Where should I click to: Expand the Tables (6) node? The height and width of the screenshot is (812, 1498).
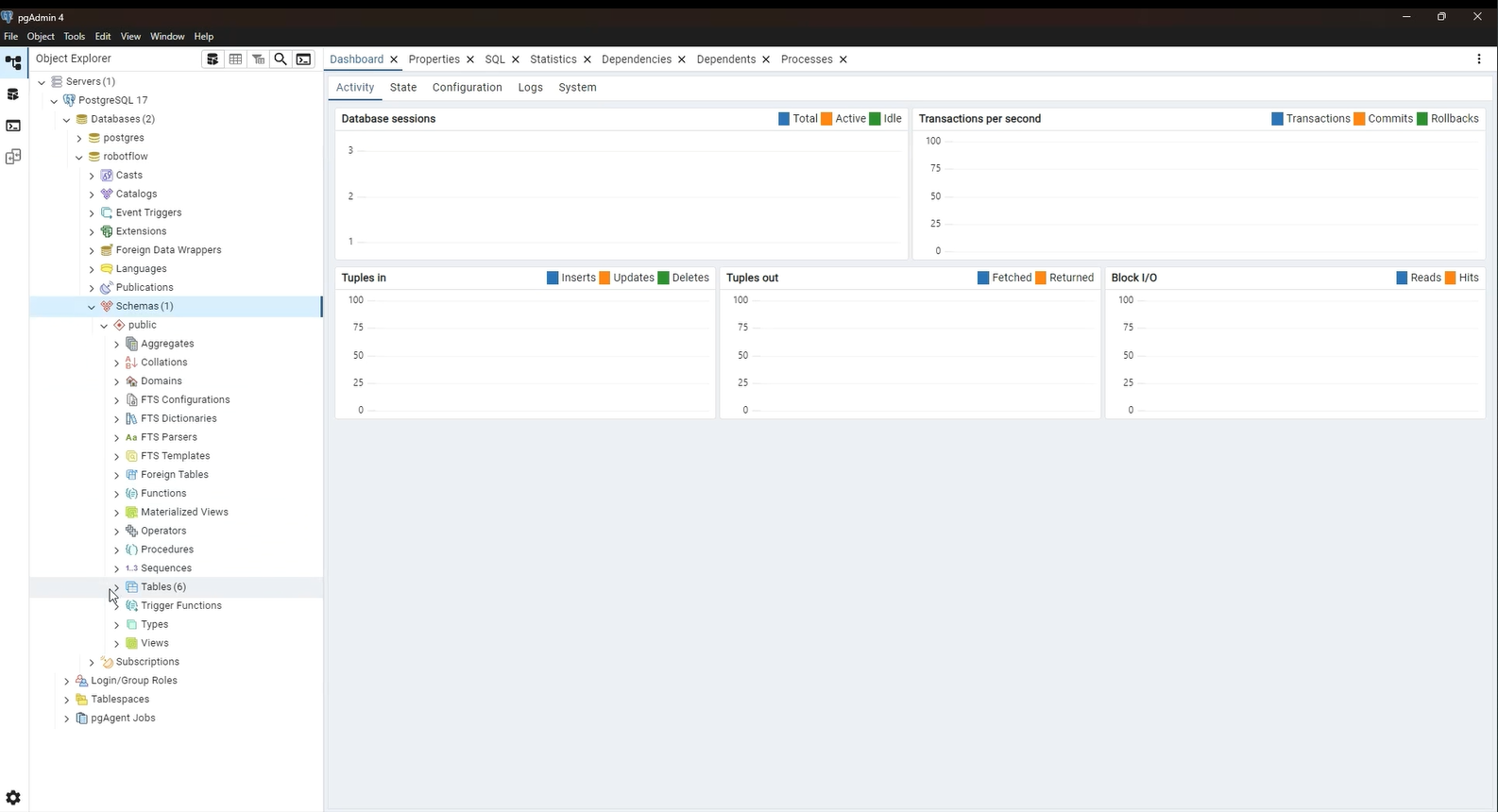point(116,587)
